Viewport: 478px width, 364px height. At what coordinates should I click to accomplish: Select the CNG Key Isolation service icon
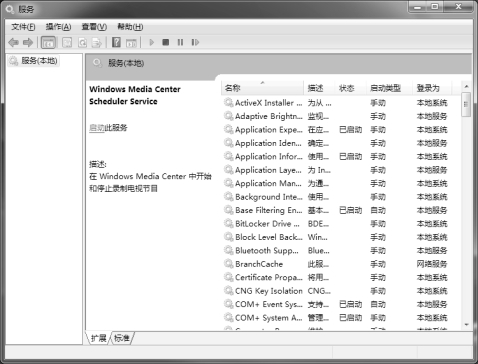228,290
